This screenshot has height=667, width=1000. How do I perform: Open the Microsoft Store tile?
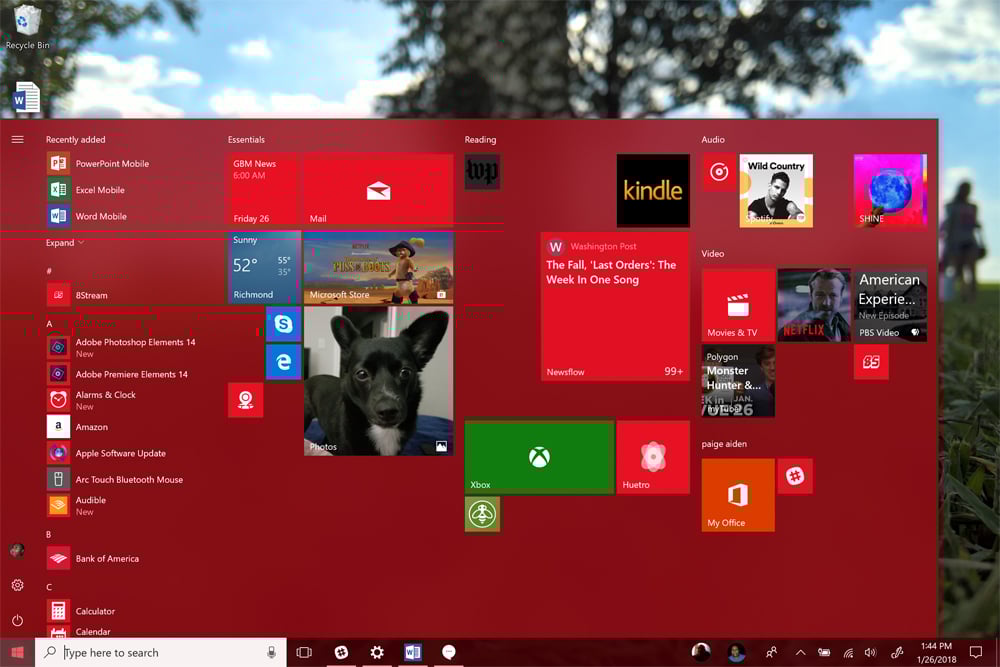(x=378, y=267)
